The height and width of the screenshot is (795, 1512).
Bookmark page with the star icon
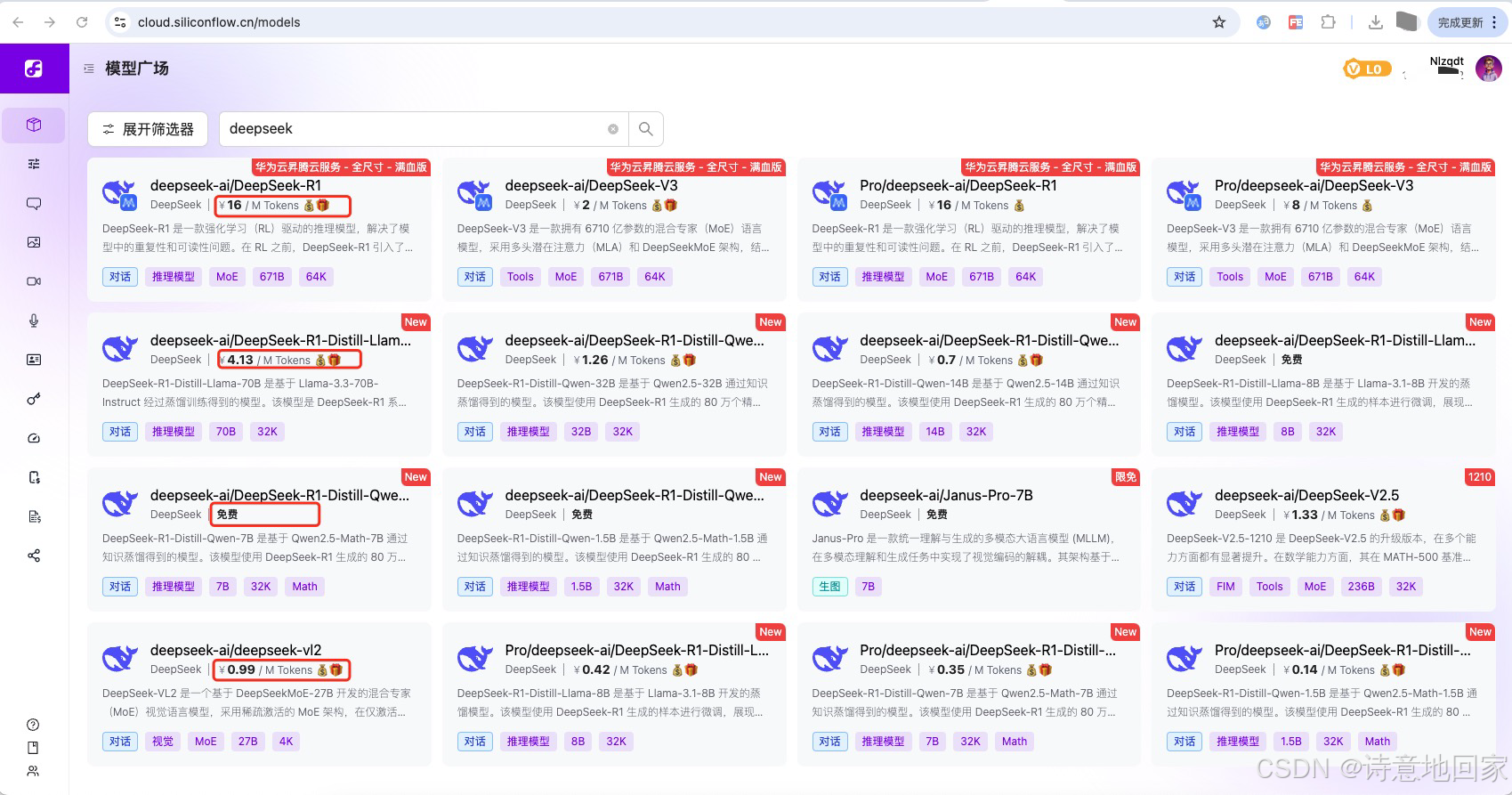tap(1219, 22)
